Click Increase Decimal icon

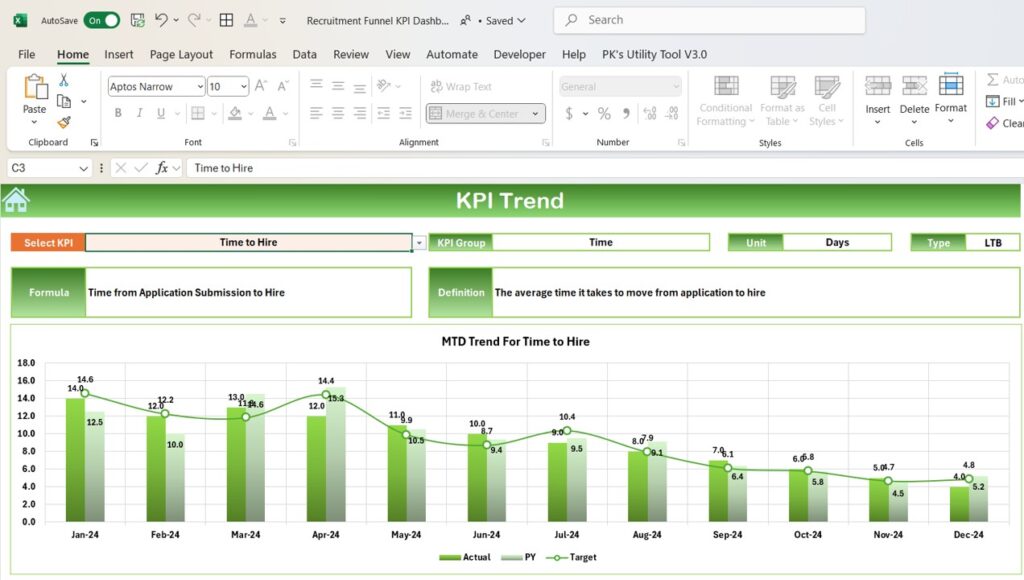[650, 114]
